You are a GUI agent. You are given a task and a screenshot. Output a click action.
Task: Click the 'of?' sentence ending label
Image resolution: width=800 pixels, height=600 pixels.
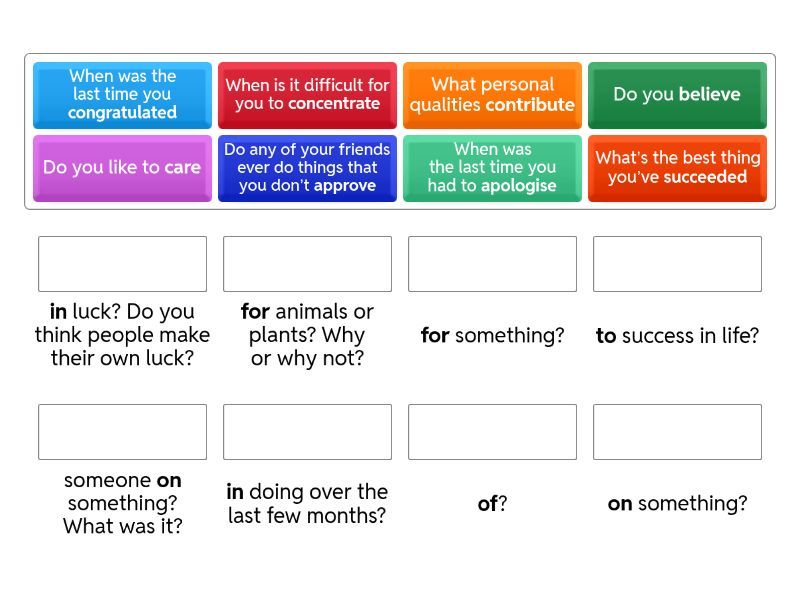point(492,504)
